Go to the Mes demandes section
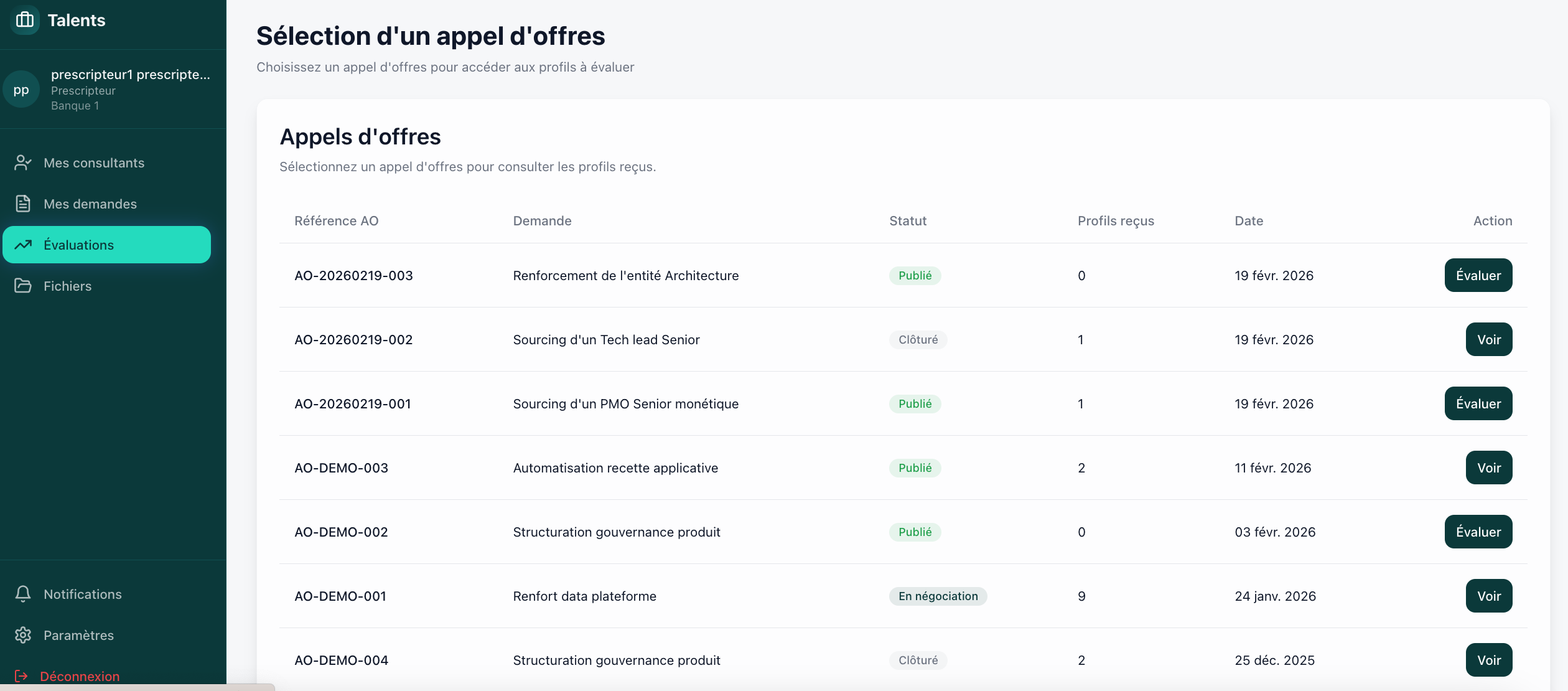This screenshot has height=691, width=1568. pyautogui.click(x=90, y=204)
